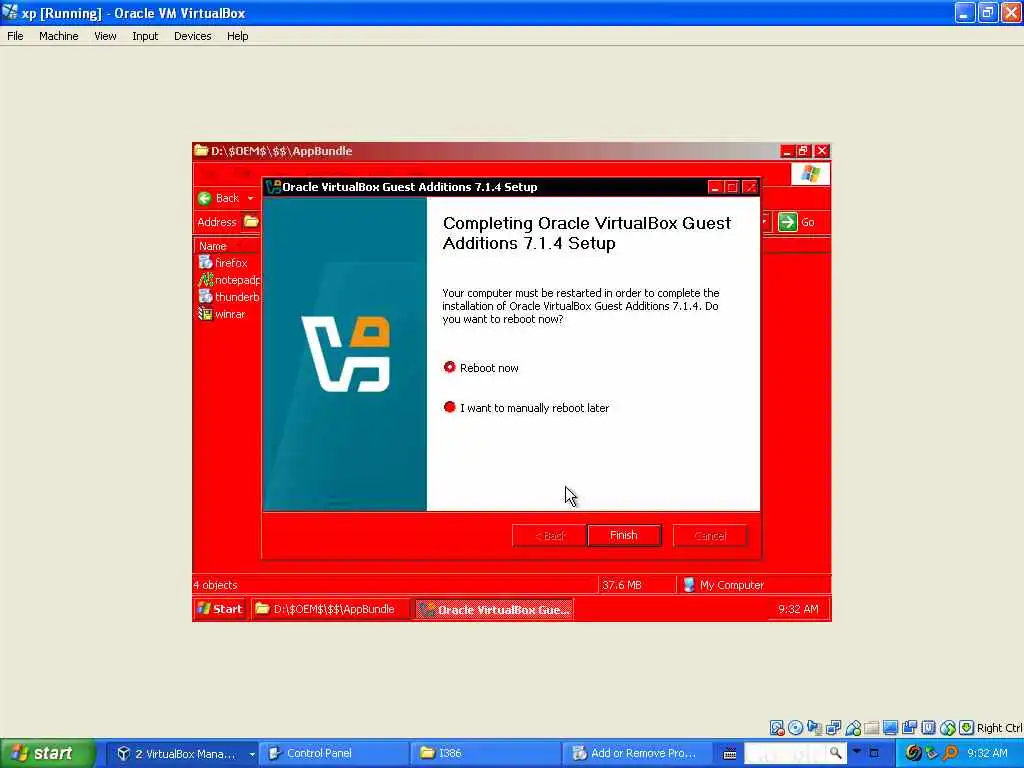Click the greyed-out Back button in Setup
The width and height of the screenshot is (1024, 768).
(549, 536)
